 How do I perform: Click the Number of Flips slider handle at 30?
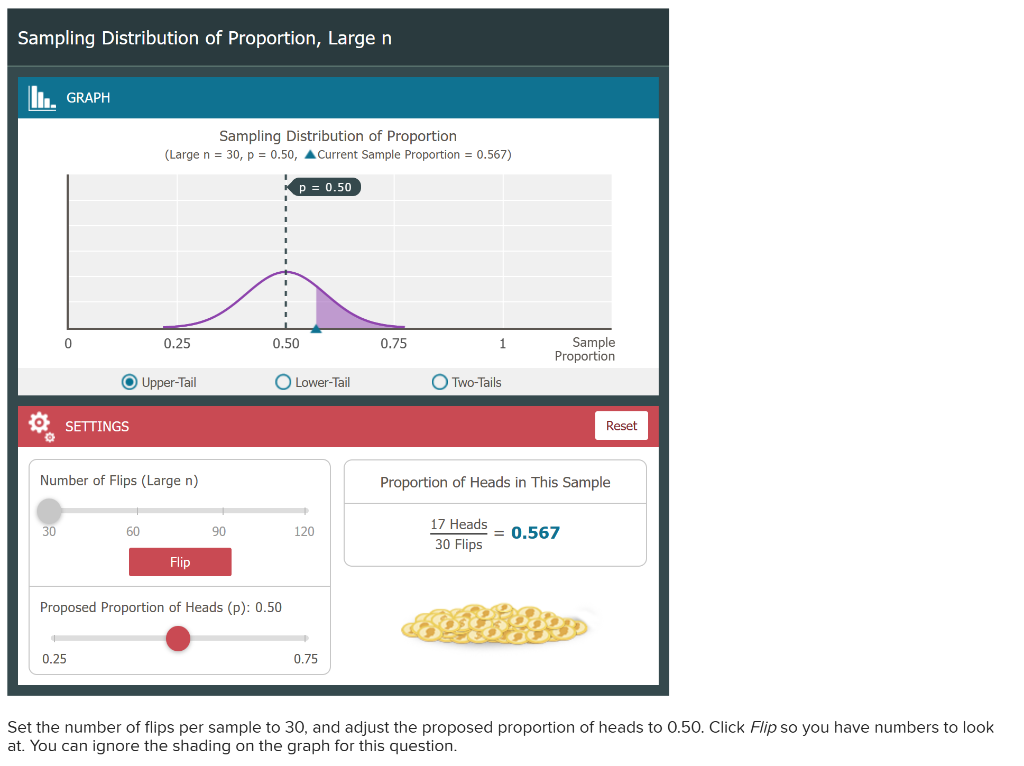(x=49, y=511)
